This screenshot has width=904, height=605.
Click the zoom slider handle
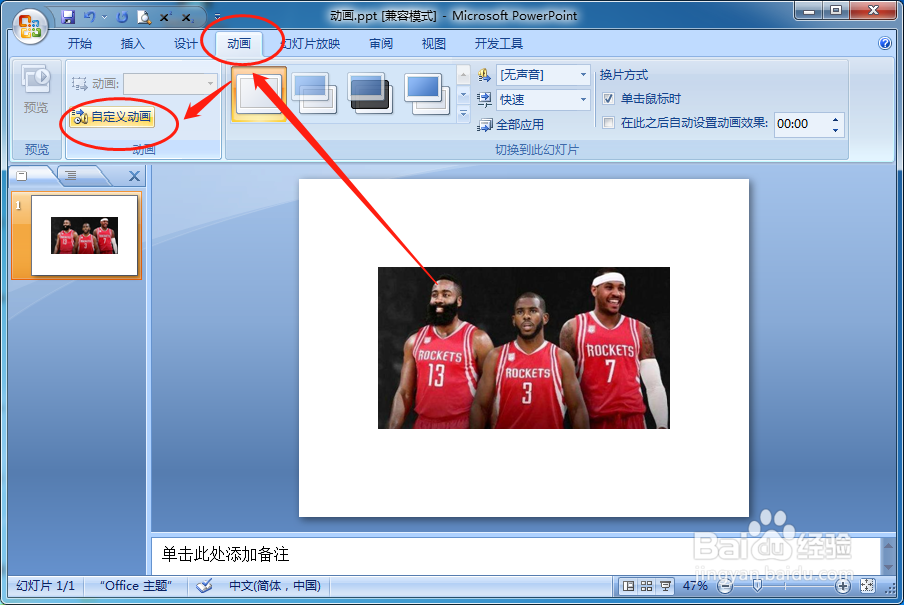[x=758, y=586]
